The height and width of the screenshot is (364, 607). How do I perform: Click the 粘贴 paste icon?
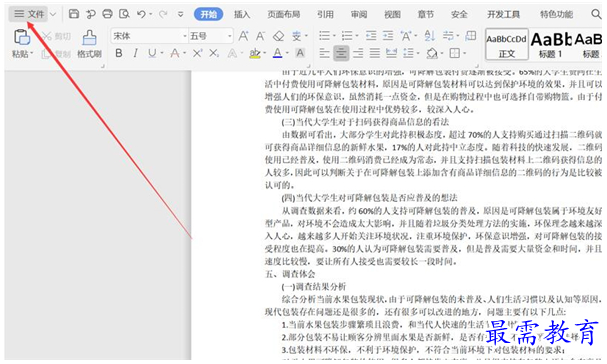pos(22,38)
